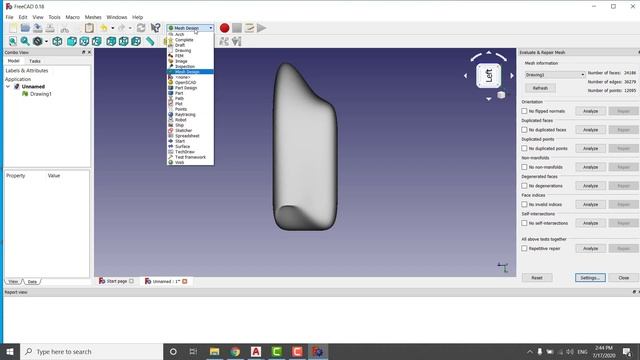Viewport: 640px width, 360px height.
Task: Toggle No invalid indices checkbox
Action: tap(524, 204)
